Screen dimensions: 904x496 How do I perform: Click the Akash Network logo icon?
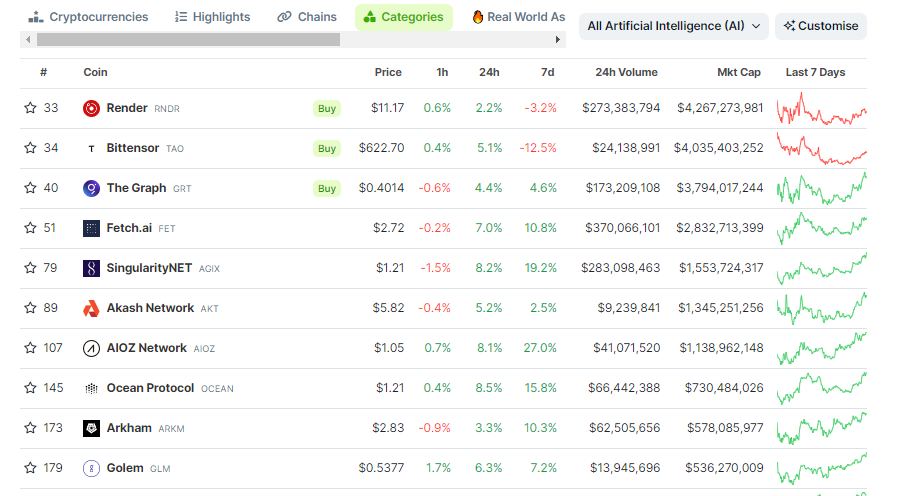pyautogui.click(x=91, y=309)
